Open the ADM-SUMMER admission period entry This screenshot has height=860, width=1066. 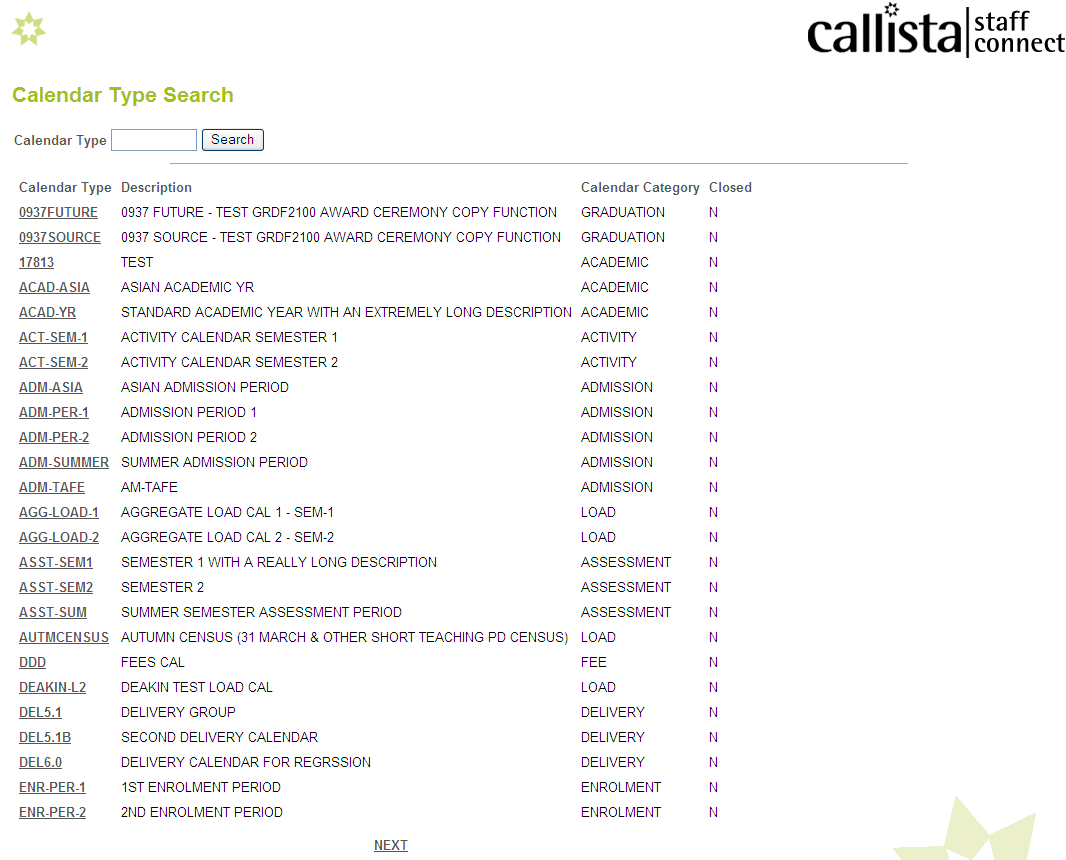[x=63, y=462]
